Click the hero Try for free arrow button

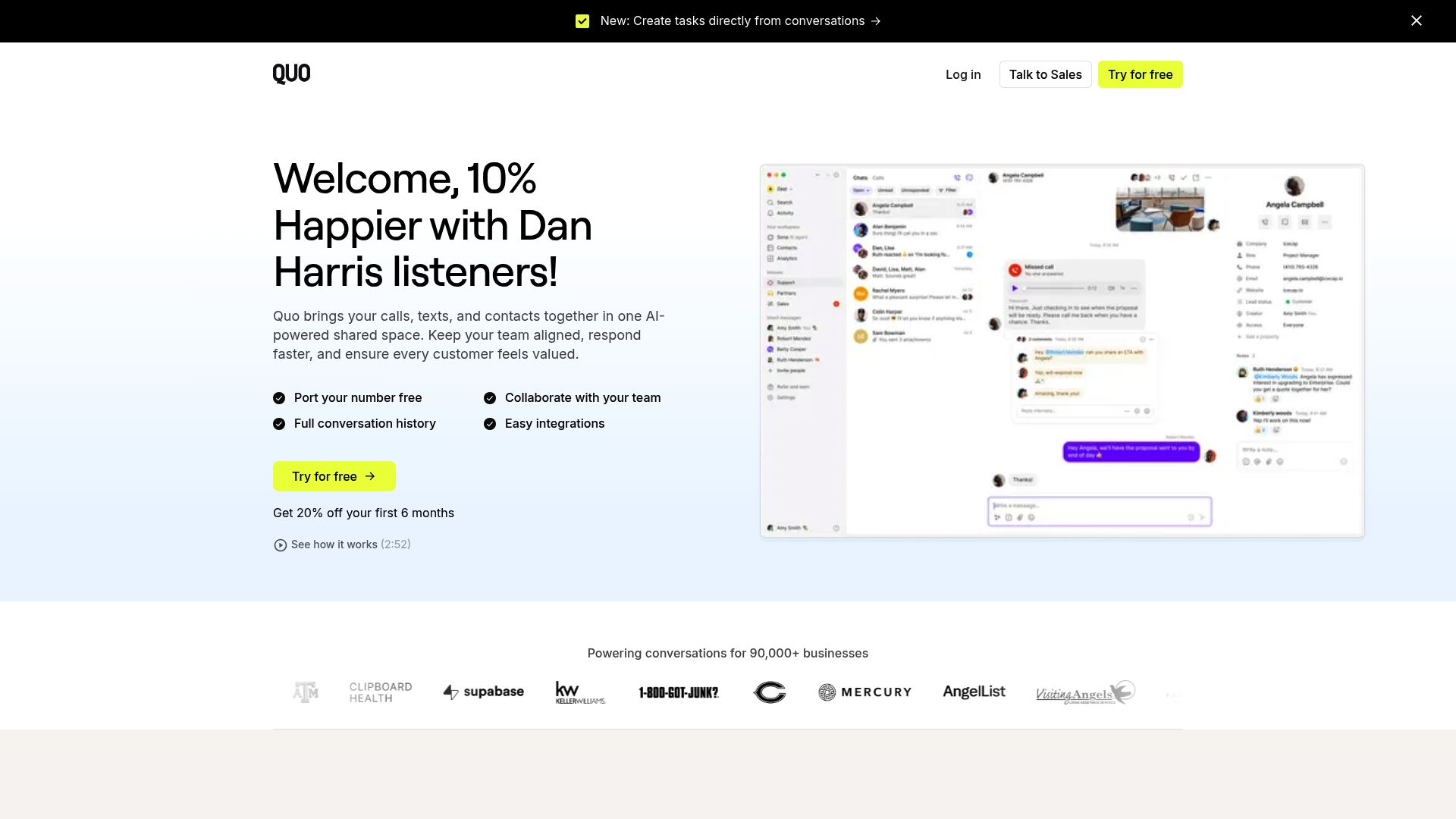click(334, 476)
